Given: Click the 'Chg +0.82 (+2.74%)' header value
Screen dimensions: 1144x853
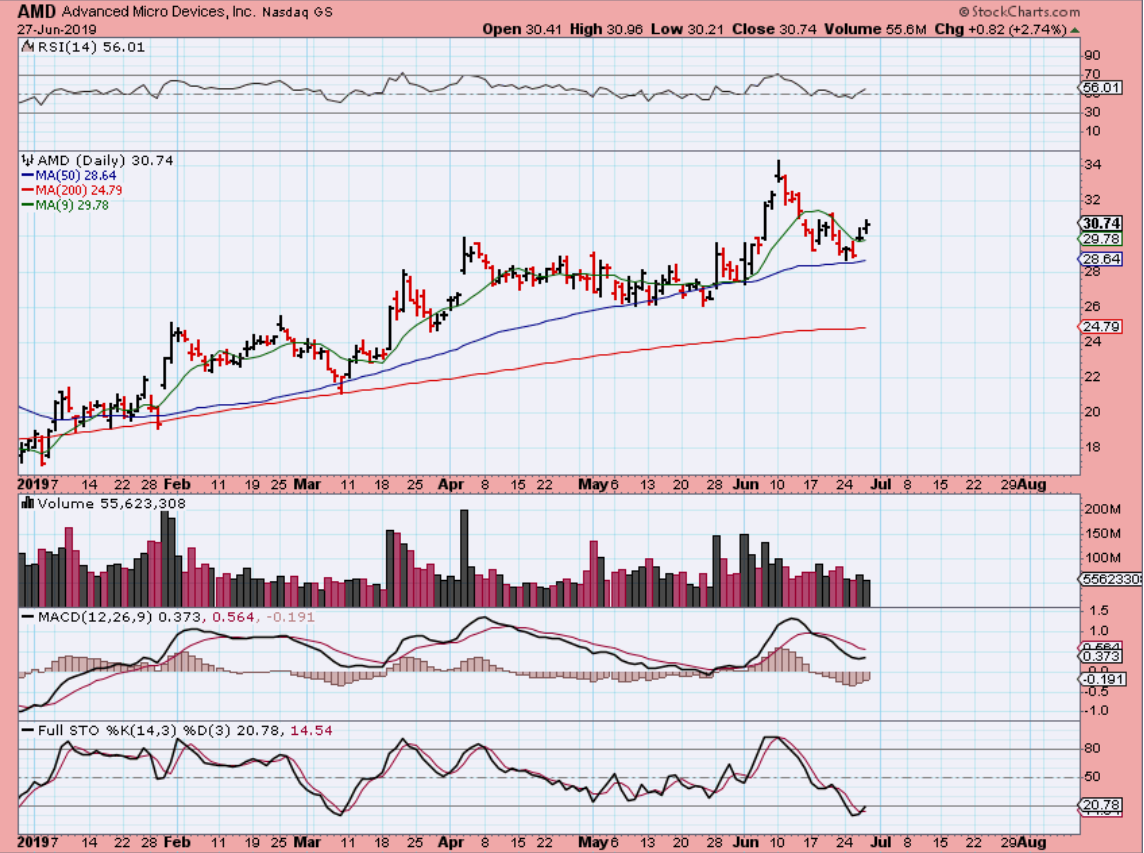Looking at the screenshot, I should (x=1000, y=29).
